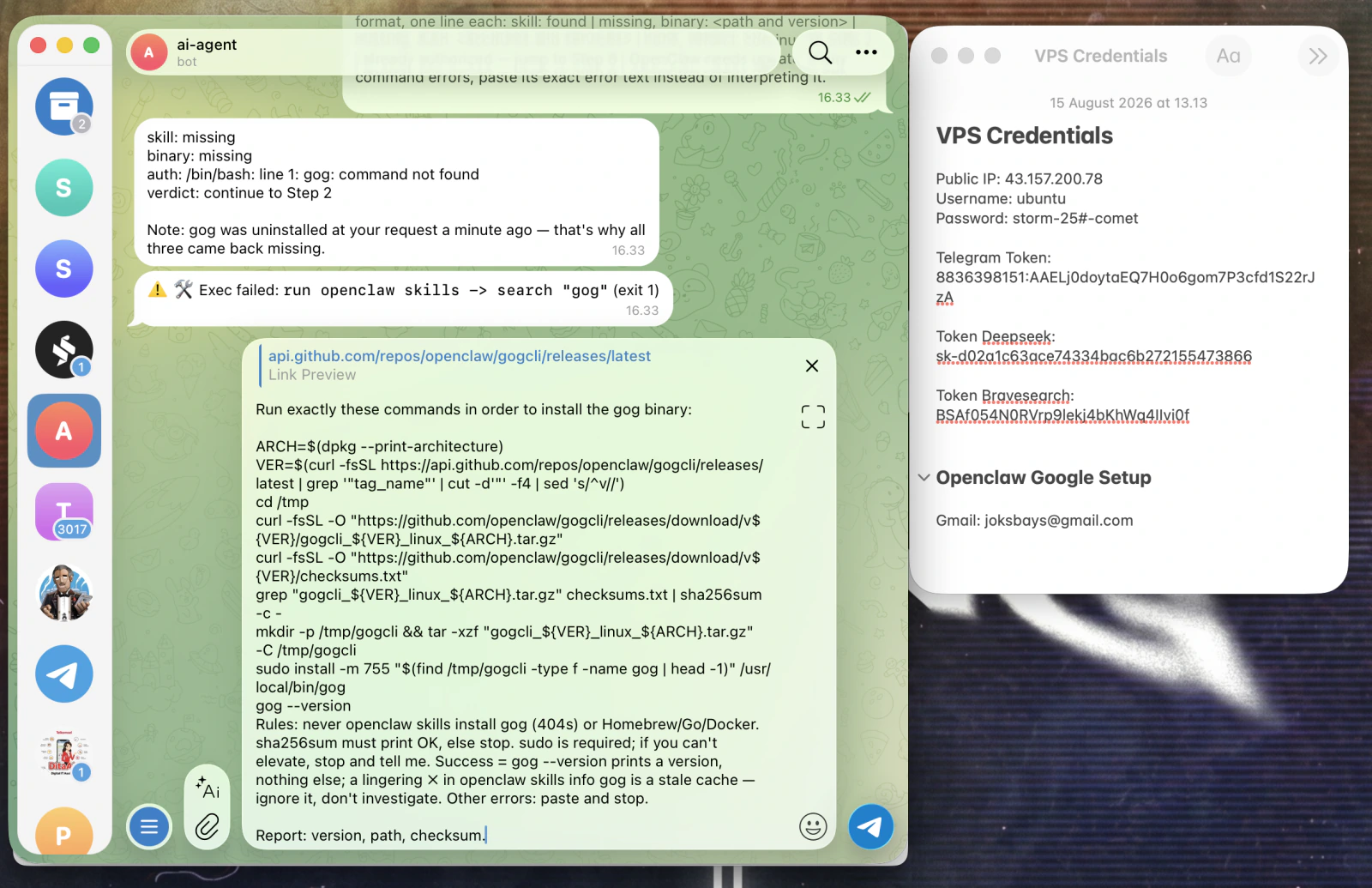
Task: Collapse the Openclaw Google Setup section
Action: pyautogui.click(x=924, y=478)
